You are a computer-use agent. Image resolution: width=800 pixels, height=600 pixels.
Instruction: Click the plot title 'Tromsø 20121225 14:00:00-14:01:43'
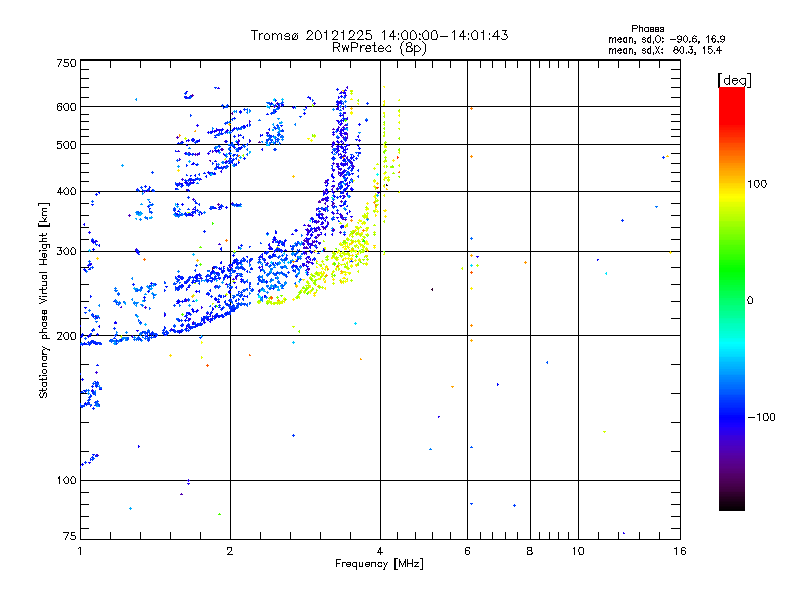(x=379, y=35)
